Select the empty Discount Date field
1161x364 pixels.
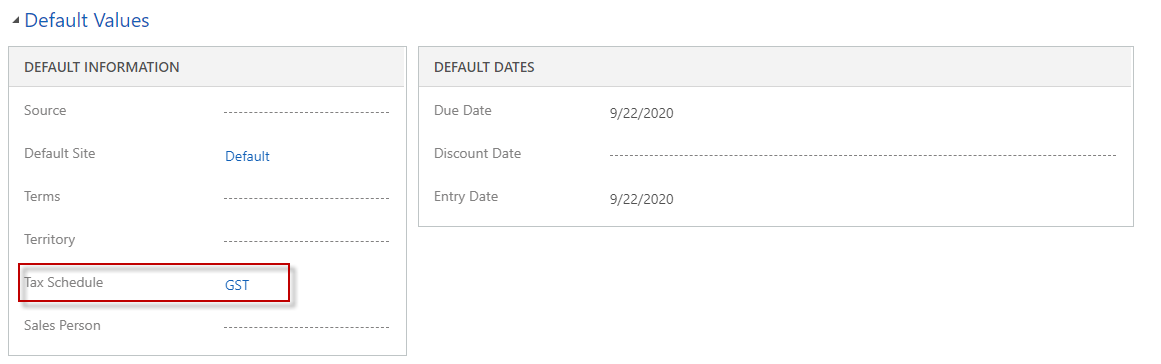click(x=863, y=155)
